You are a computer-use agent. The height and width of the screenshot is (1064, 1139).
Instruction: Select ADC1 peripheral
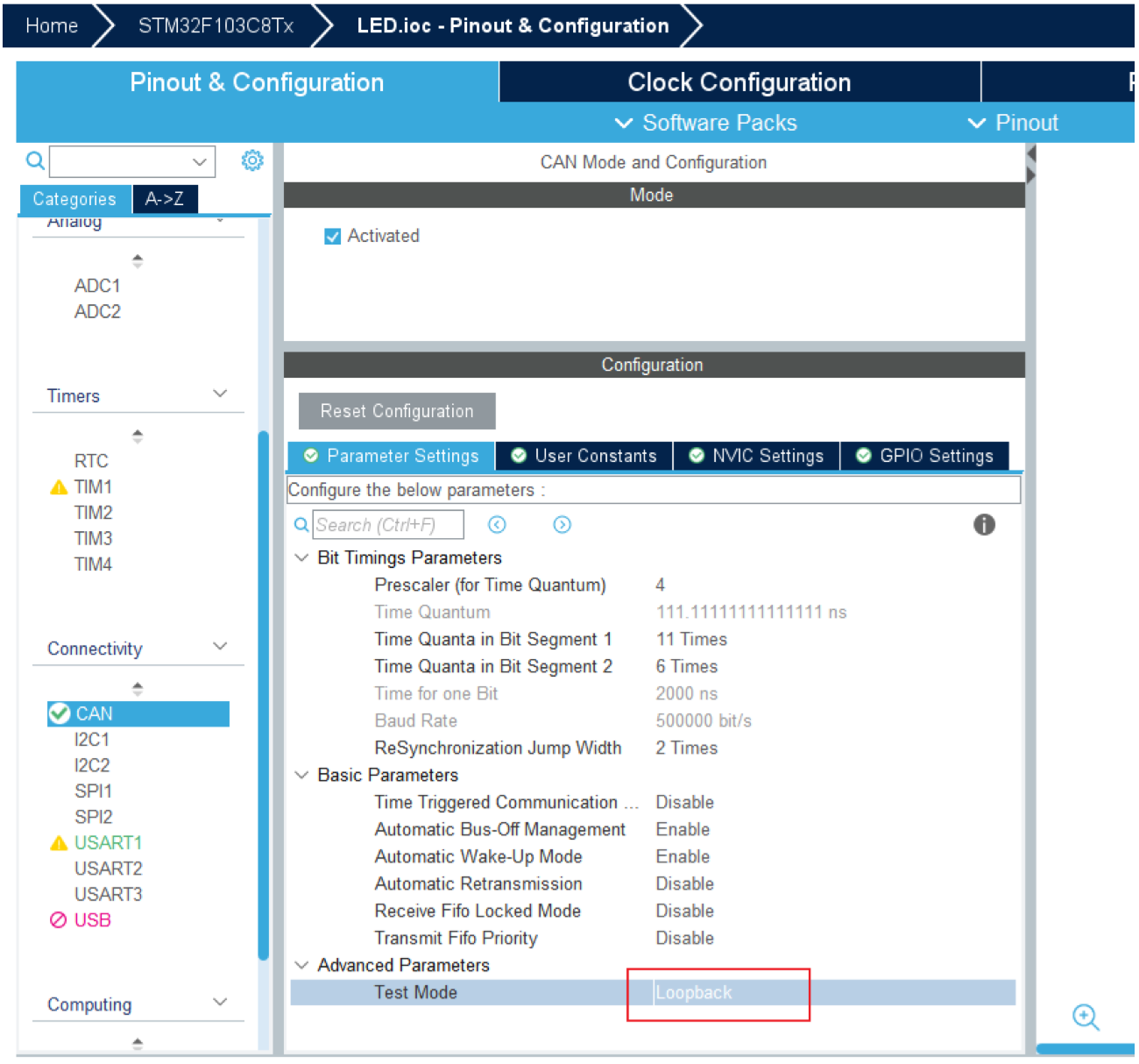point(97,287)
